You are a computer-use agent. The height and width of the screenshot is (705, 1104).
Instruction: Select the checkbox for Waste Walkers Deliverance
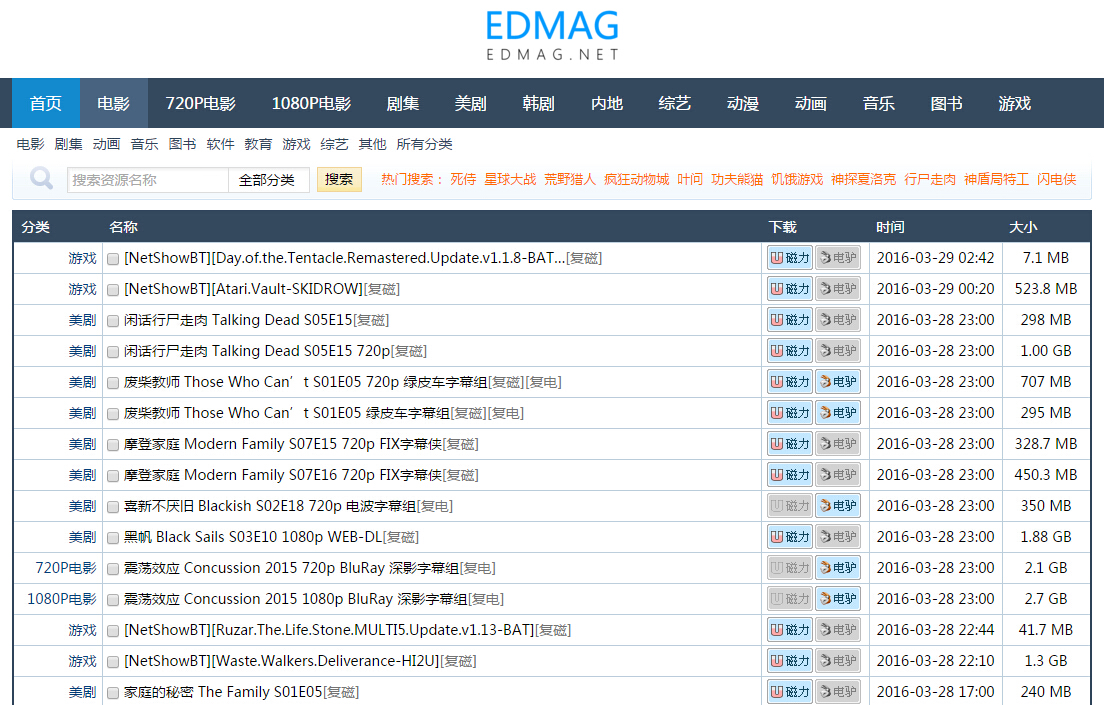[113, 661]
